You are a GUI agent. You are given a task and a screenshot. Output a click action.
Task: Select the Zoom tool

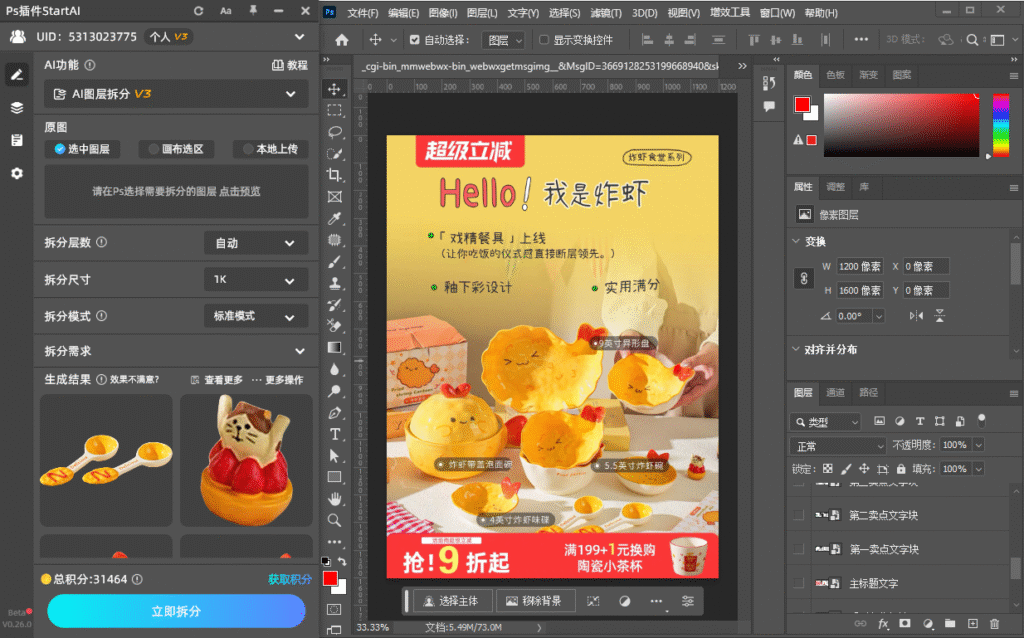334,520
